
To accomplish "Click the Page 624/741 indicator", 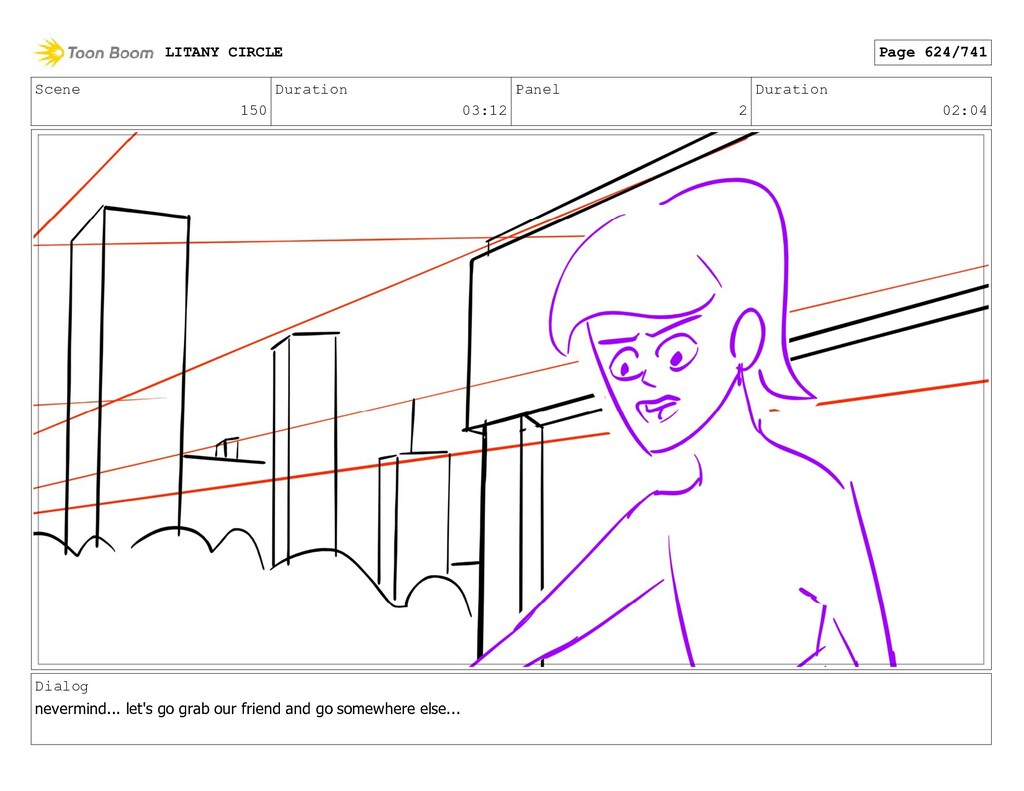I will coord(933,52).
